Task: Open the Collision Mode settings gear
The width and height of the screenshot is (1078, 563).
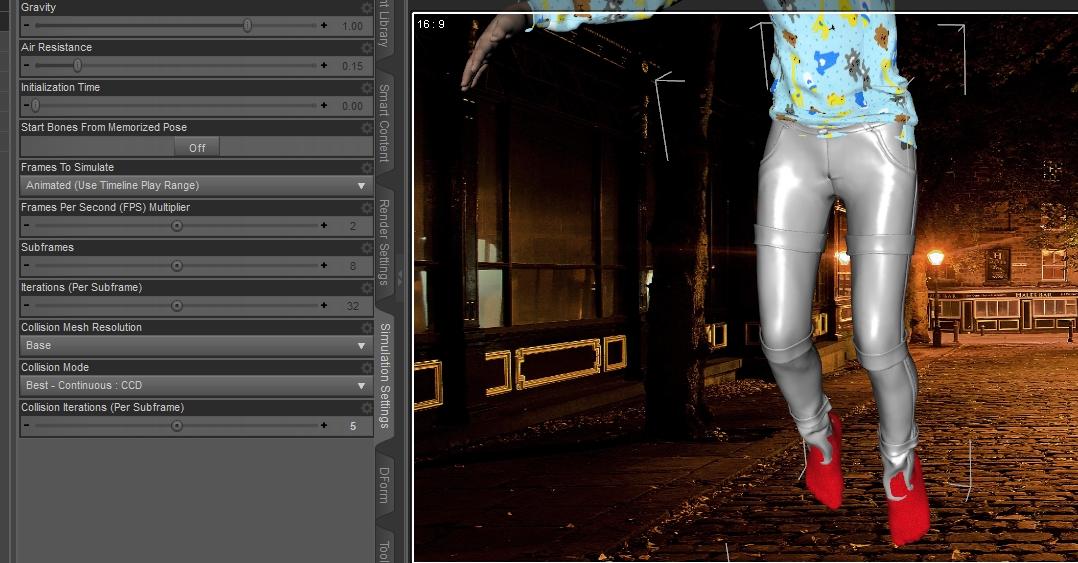Action: click(x=366, y=367)
